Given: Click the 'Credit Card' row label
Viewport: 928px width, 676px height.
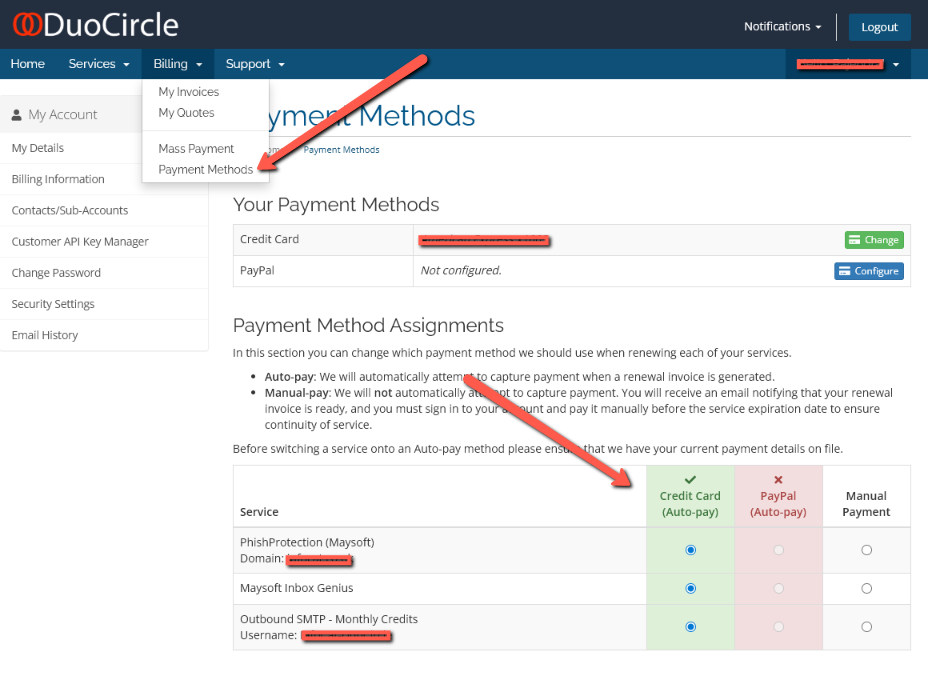Looking at the screenshot, I should [x=269, y=239].
